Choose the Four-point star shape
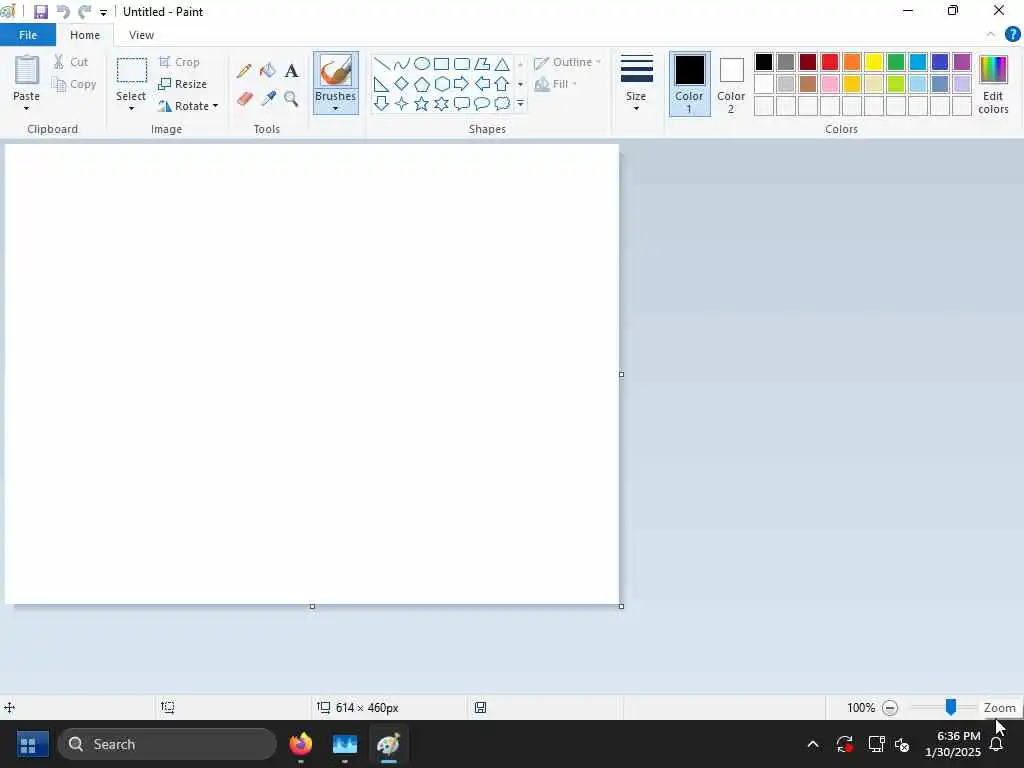1024x768 pixels. (402, 104)
